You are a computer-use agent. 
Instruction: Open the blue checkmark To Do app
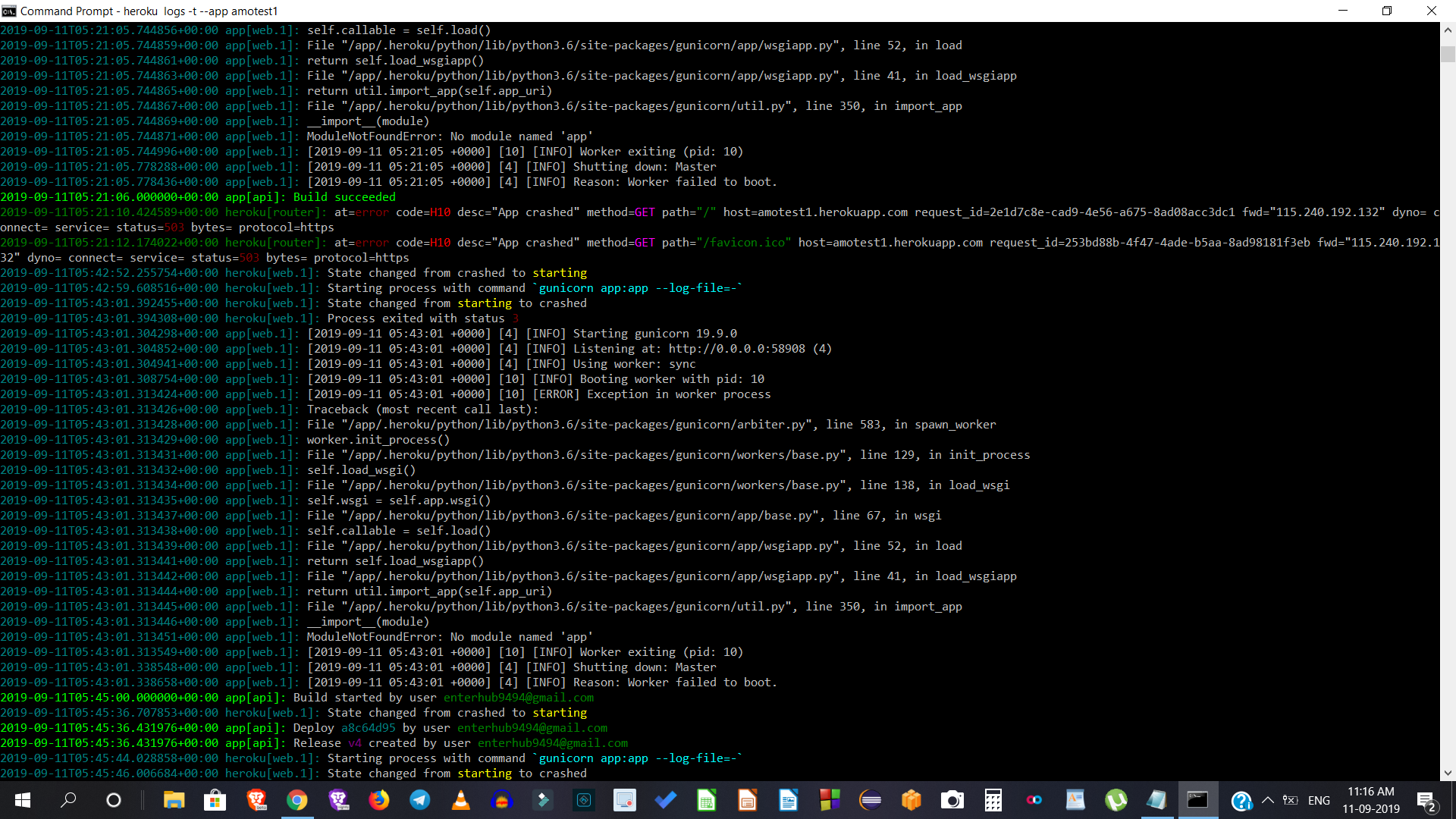coord(666,800)
